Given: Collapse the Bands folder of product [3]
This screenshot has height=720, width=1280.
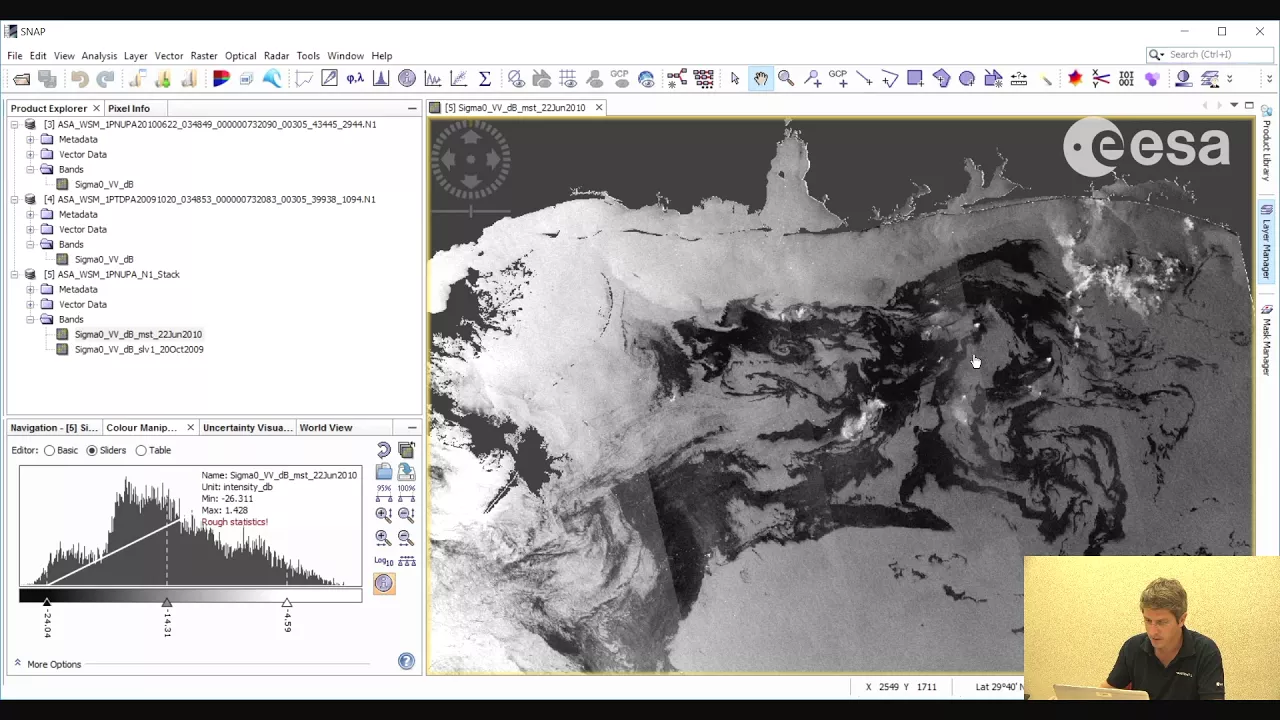Looking at the screenshot, I should pos(31,169).
